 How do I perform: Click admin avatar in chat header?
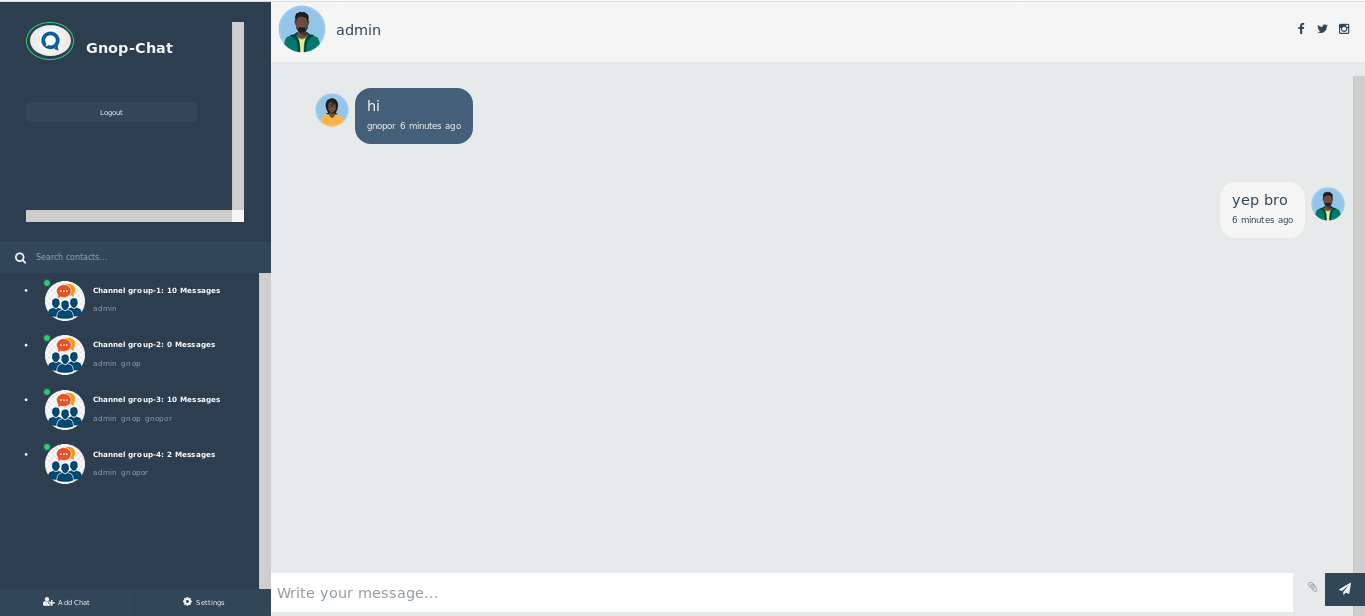[302, 29]
